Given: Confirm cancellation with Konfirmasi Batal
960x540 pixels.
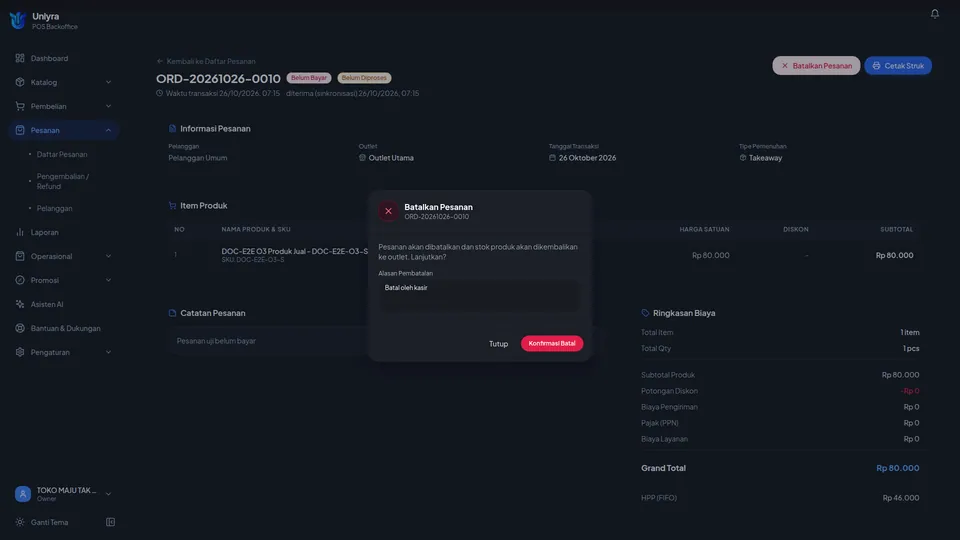Looking at the screenshot, I should pos(552,343).
